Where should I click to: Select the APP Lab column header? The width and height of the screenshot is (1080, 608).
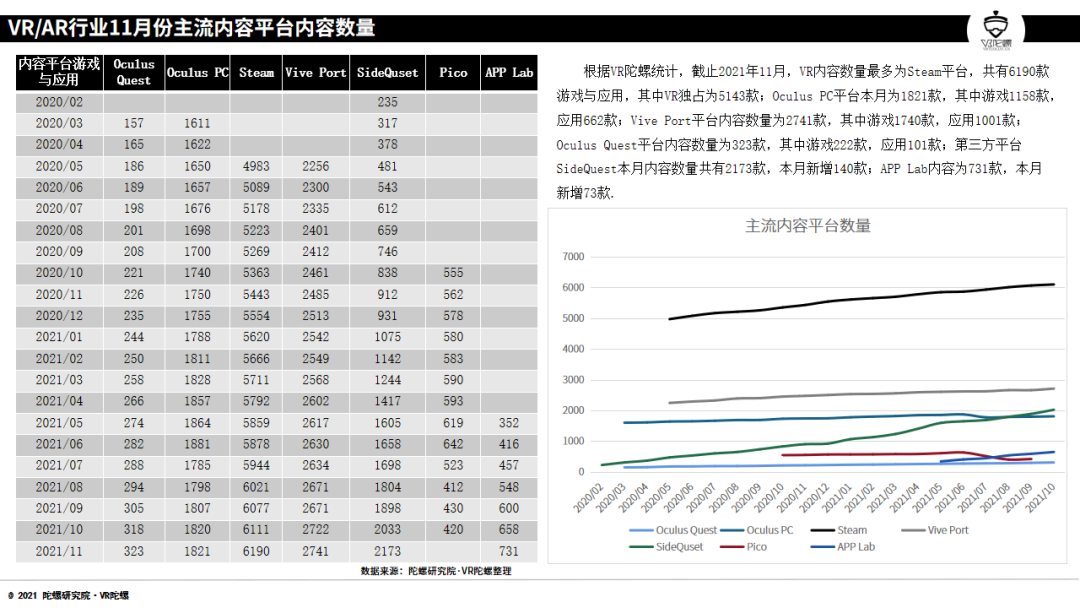point(509,72)
